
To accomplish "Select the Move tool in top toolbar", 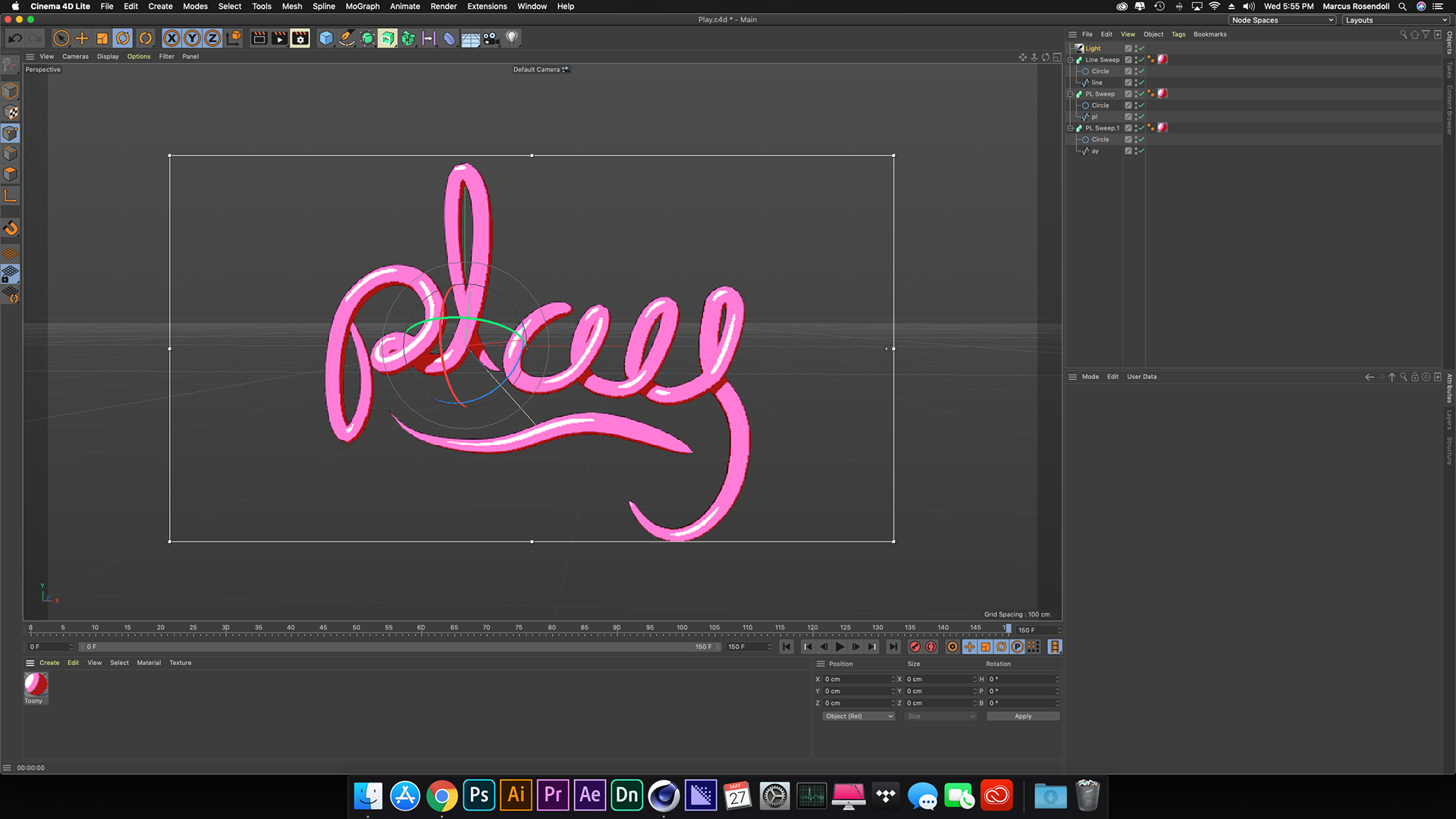I will tap(82, 38).
